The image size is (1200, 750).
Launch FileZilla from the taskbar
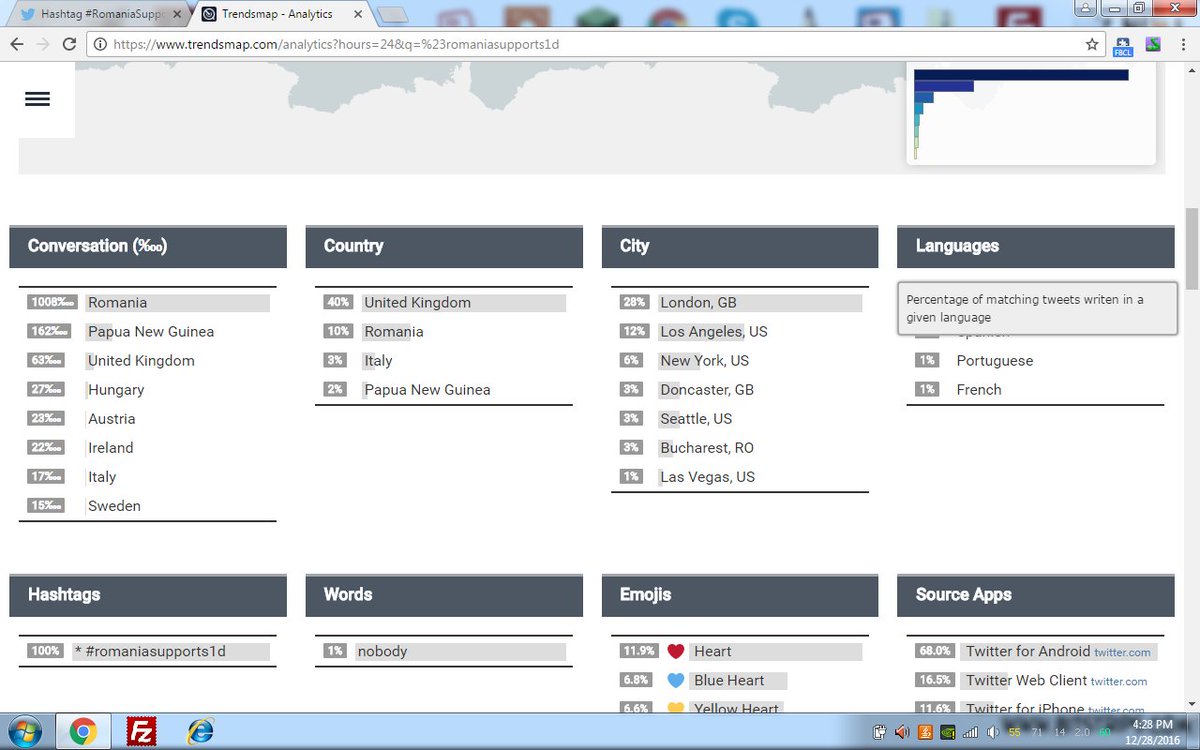[141, 732]
